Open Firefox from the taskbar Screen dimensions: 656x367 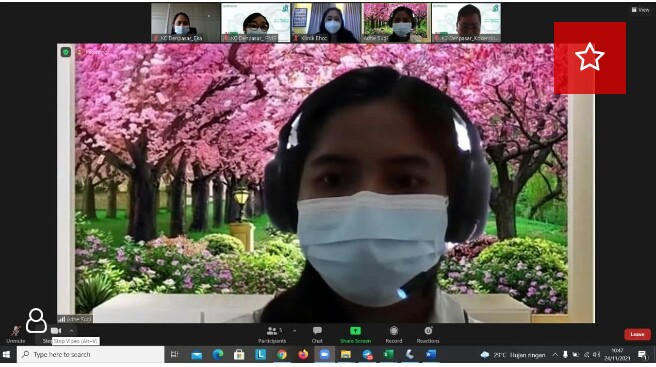click(303, 355)
